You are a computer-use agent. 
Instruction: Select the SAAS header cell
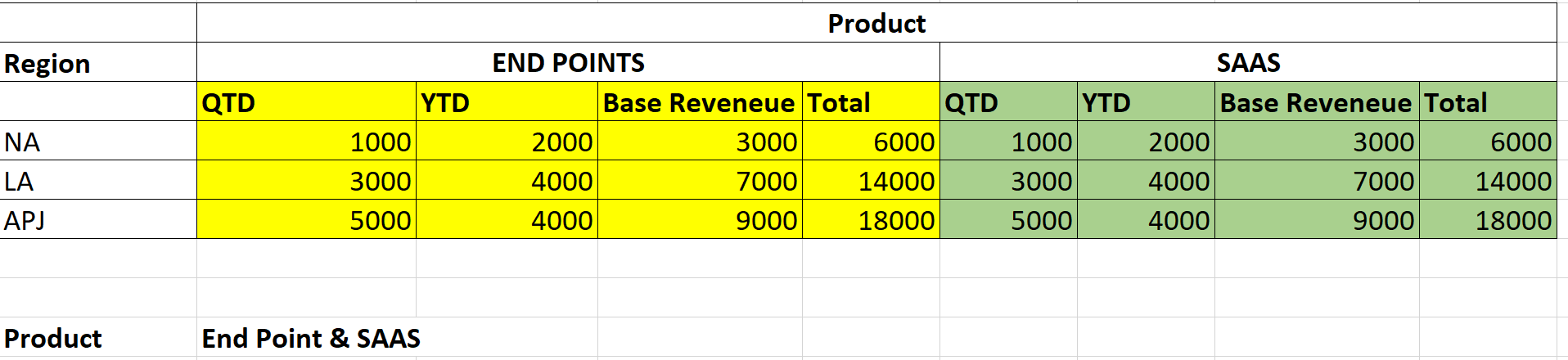(x=1248, y=62)
